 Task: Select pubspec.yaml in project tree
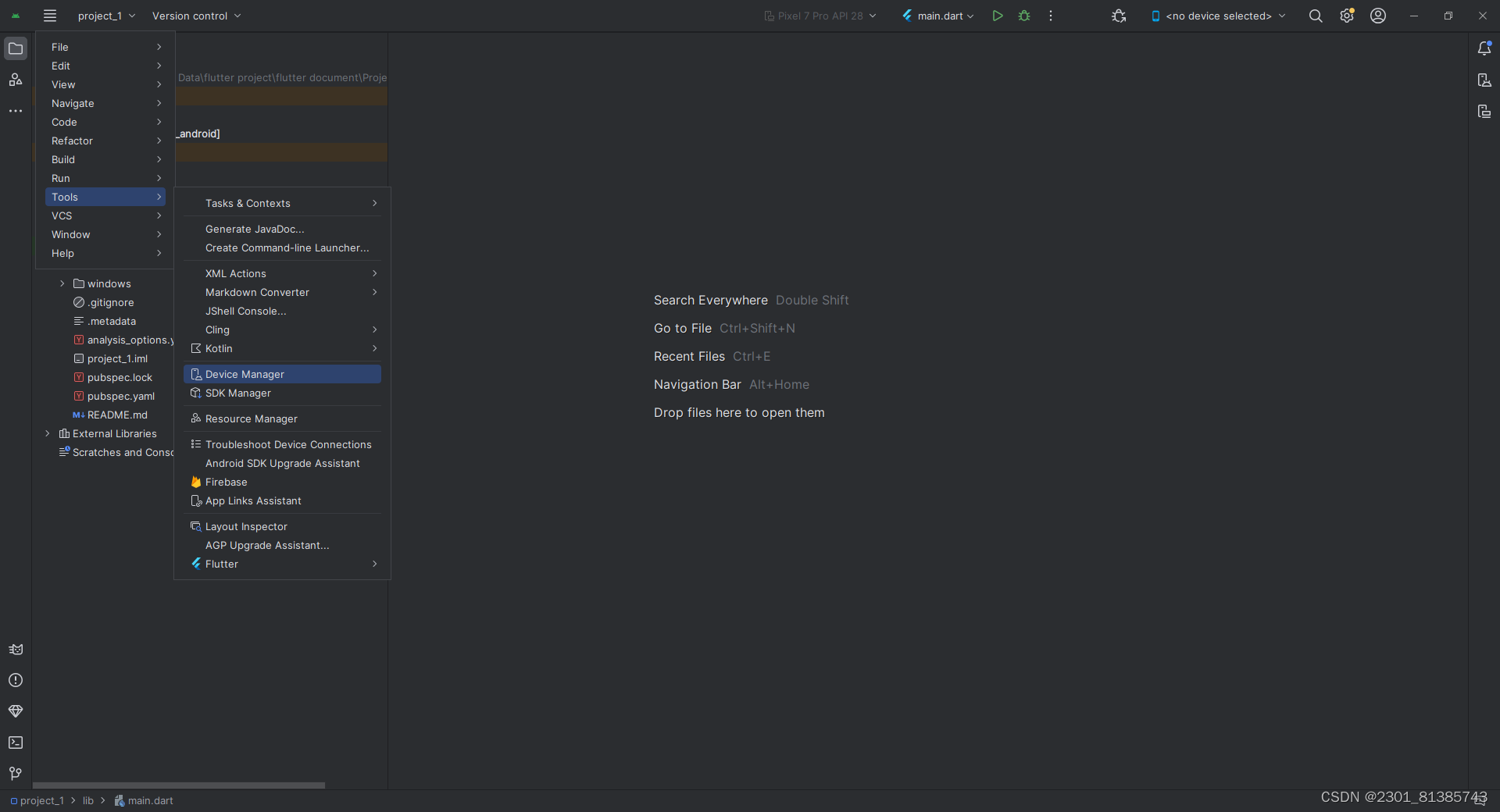point(114,396)
